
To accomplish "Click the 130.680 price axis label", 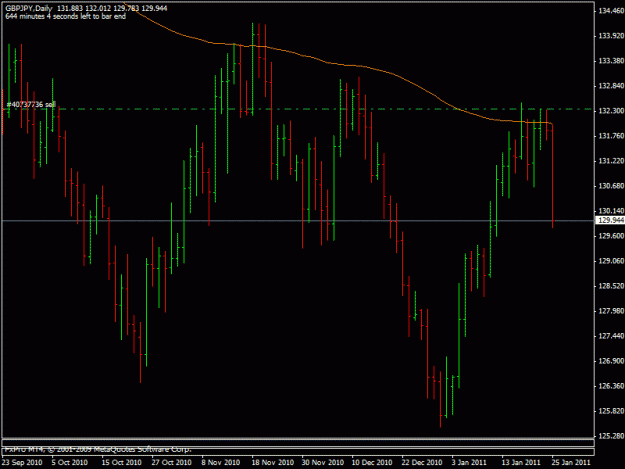I will [611, 186].
